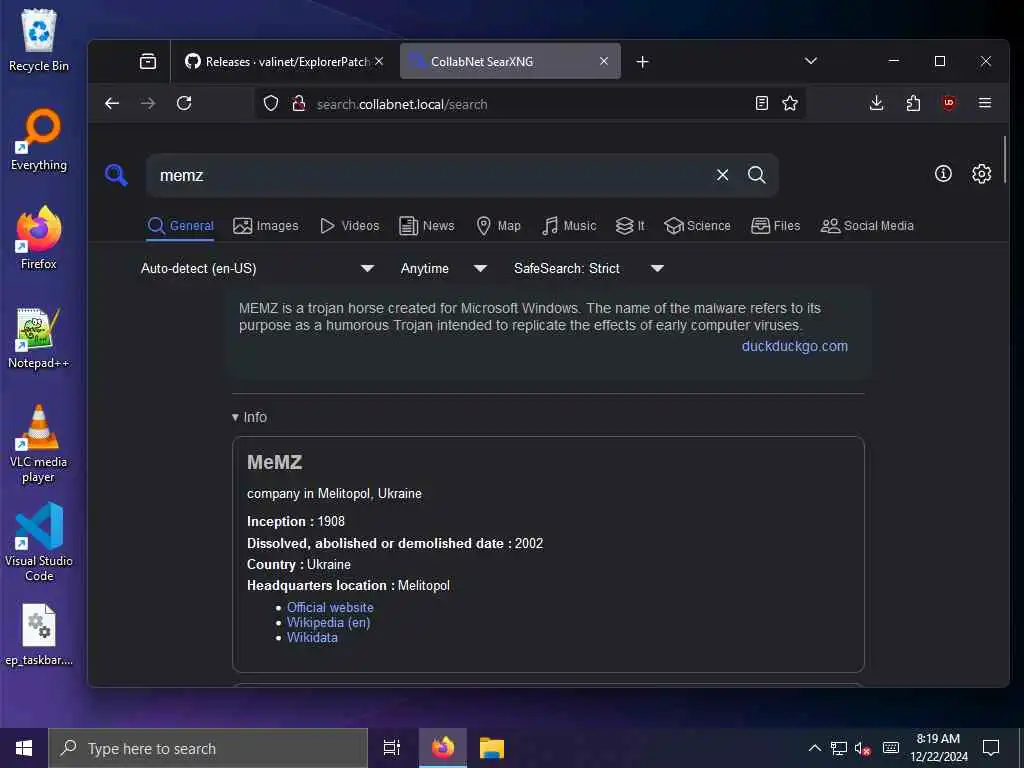Image resolution: width=1024 pixels, height=768 pixels.
Task: Reload the current page
Action: [184, 103]
